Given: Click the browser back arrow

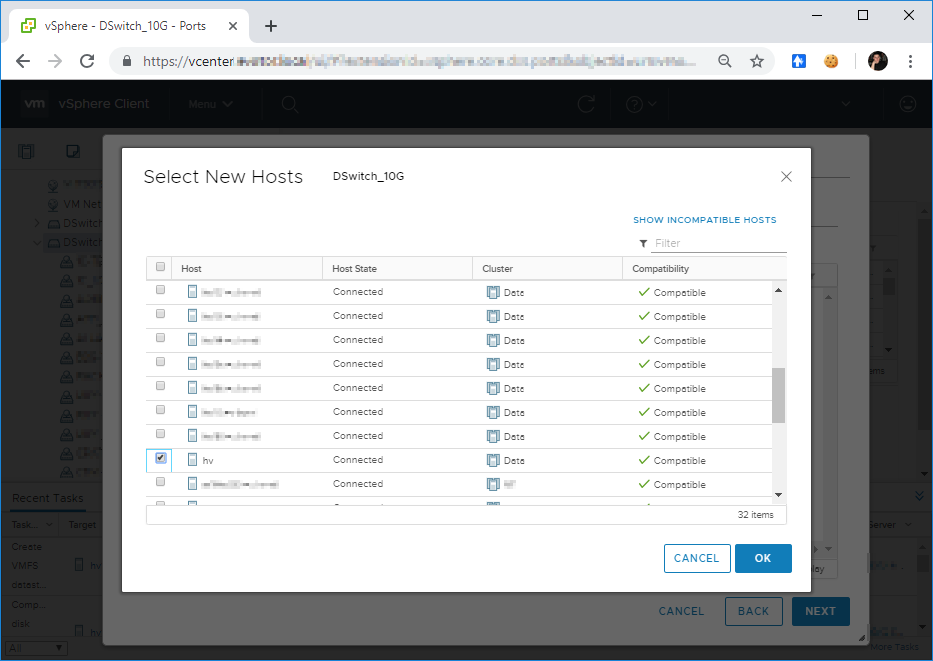Looking at the screenshot, I should tap(23, 61).
